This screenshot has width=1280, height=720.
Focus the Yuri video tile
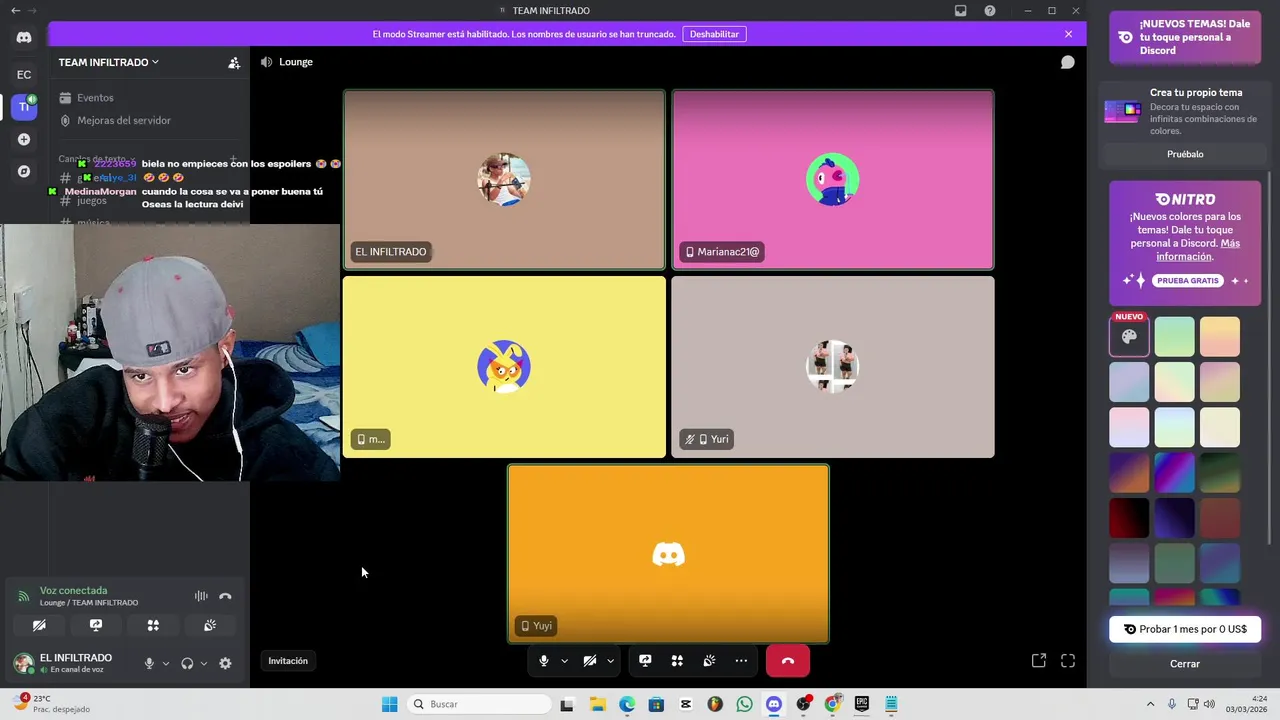click(833, 367)
